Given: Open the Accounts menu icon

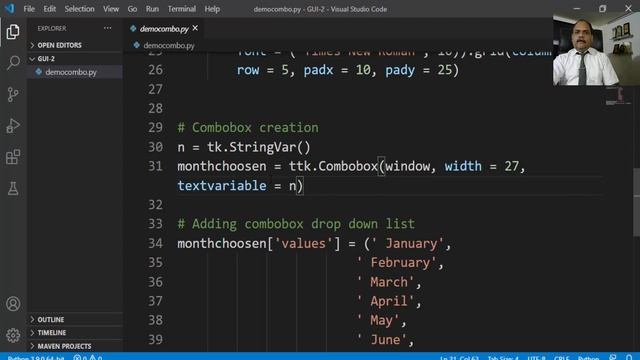Looking at the screenshot, I should pyautogui.click(x=13, y=304).
